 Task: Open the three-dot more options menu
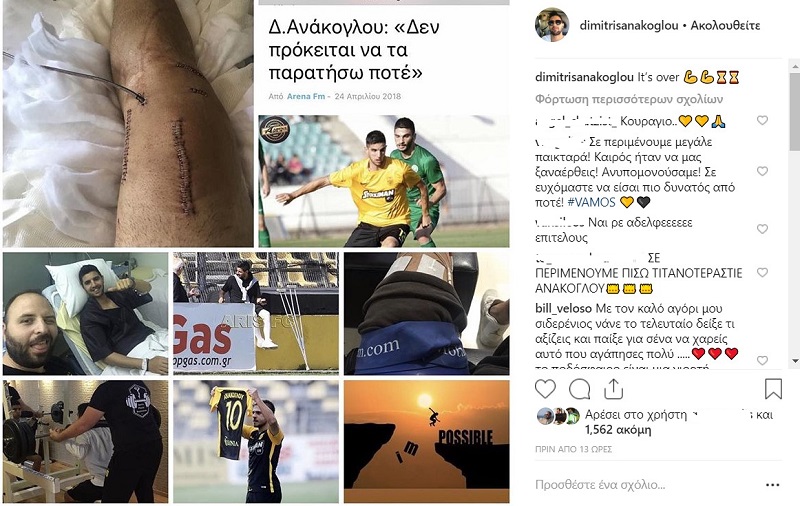773,485
